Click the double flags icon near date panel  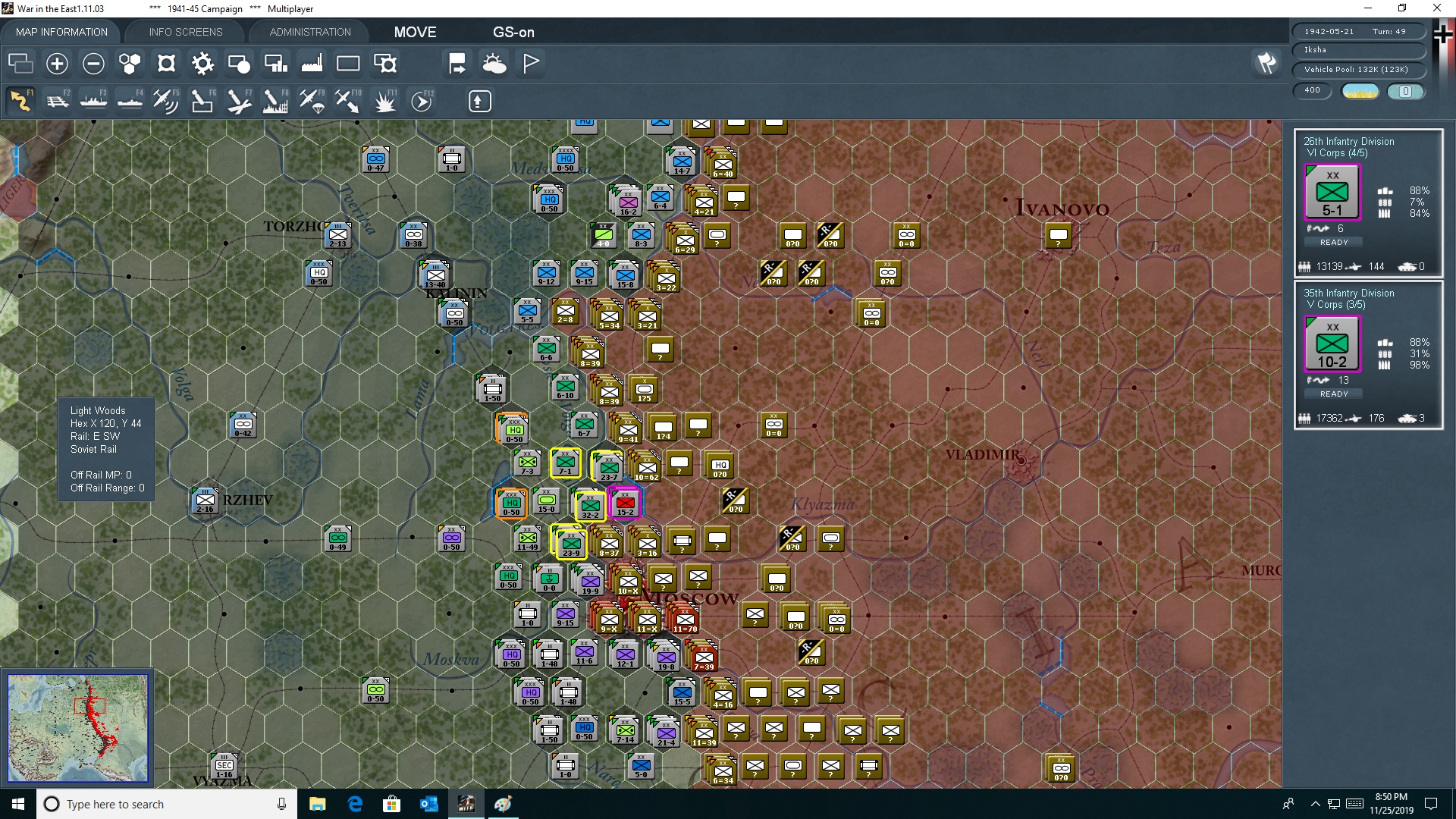point(1266,63)
